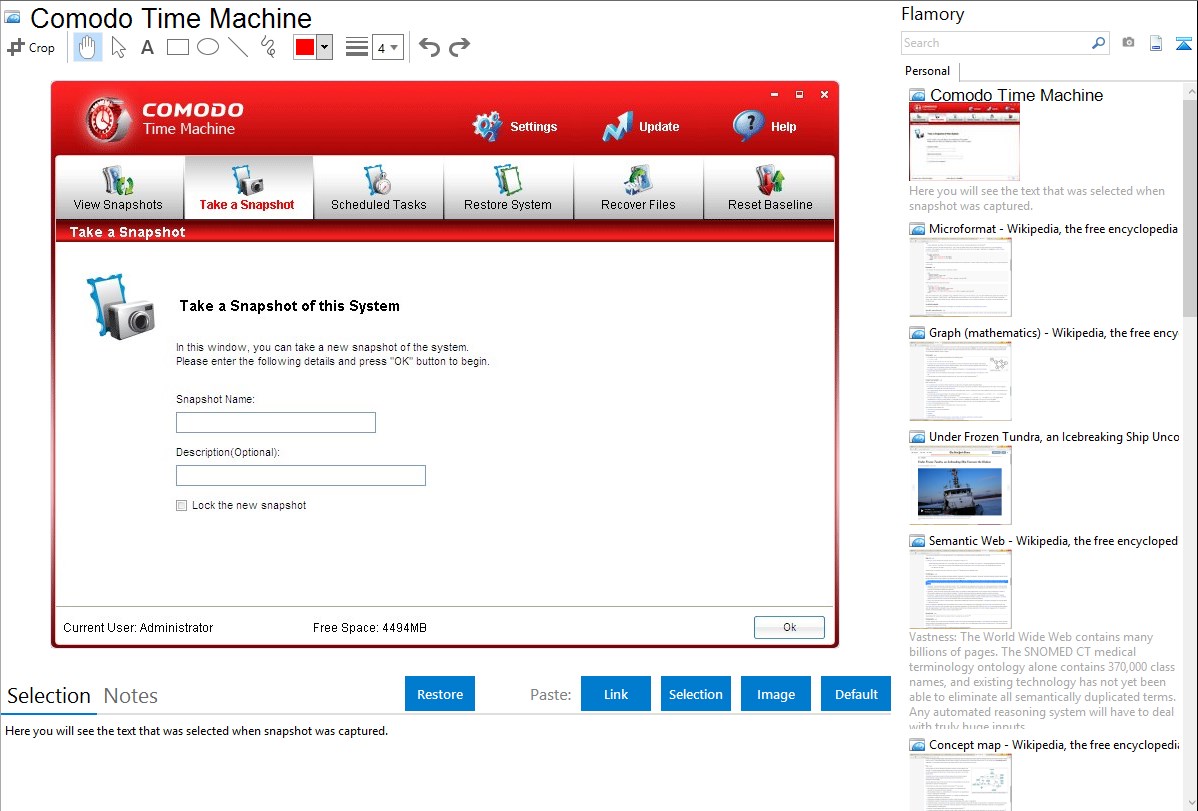Open the Under Frozen Tundra snapshot thumbnail
This screenshot has width=1198, height=811.
tap(960, 484)
